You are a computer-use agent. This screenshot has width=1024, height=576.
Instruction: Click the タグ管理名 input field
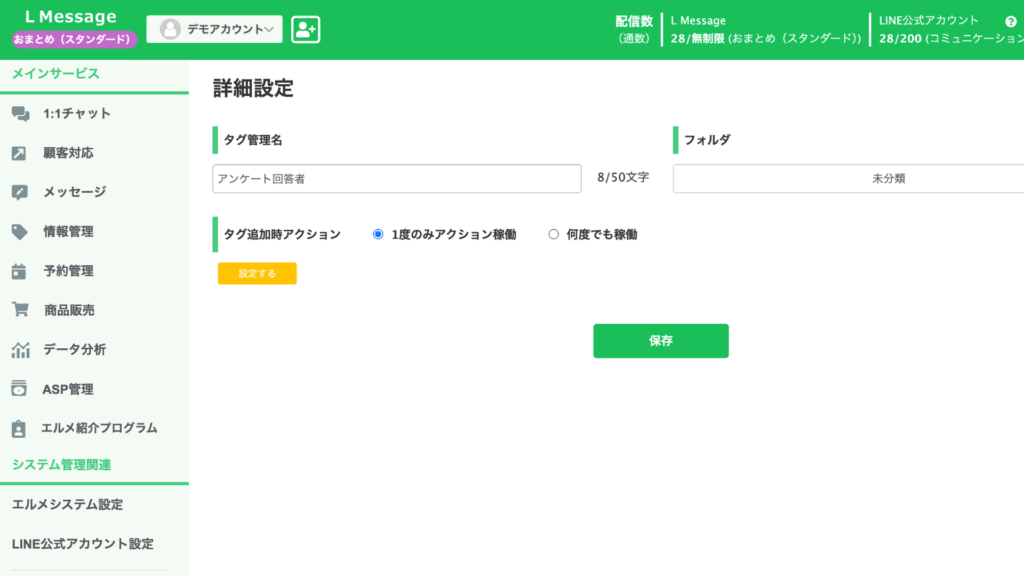pyautogui.click(x=396, y=178)
